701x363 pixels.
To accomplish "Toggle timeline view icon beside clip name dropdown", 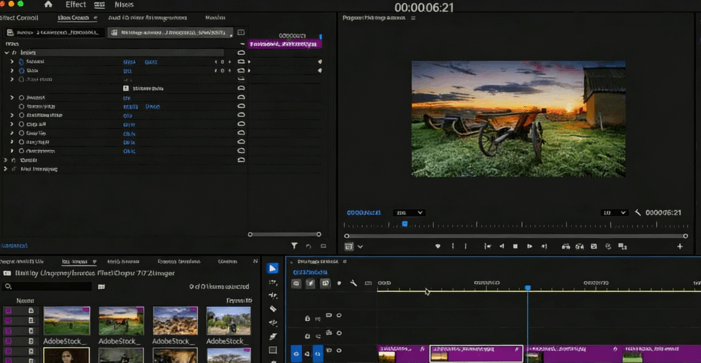I will pyautogui.click(x=241, y=32).
